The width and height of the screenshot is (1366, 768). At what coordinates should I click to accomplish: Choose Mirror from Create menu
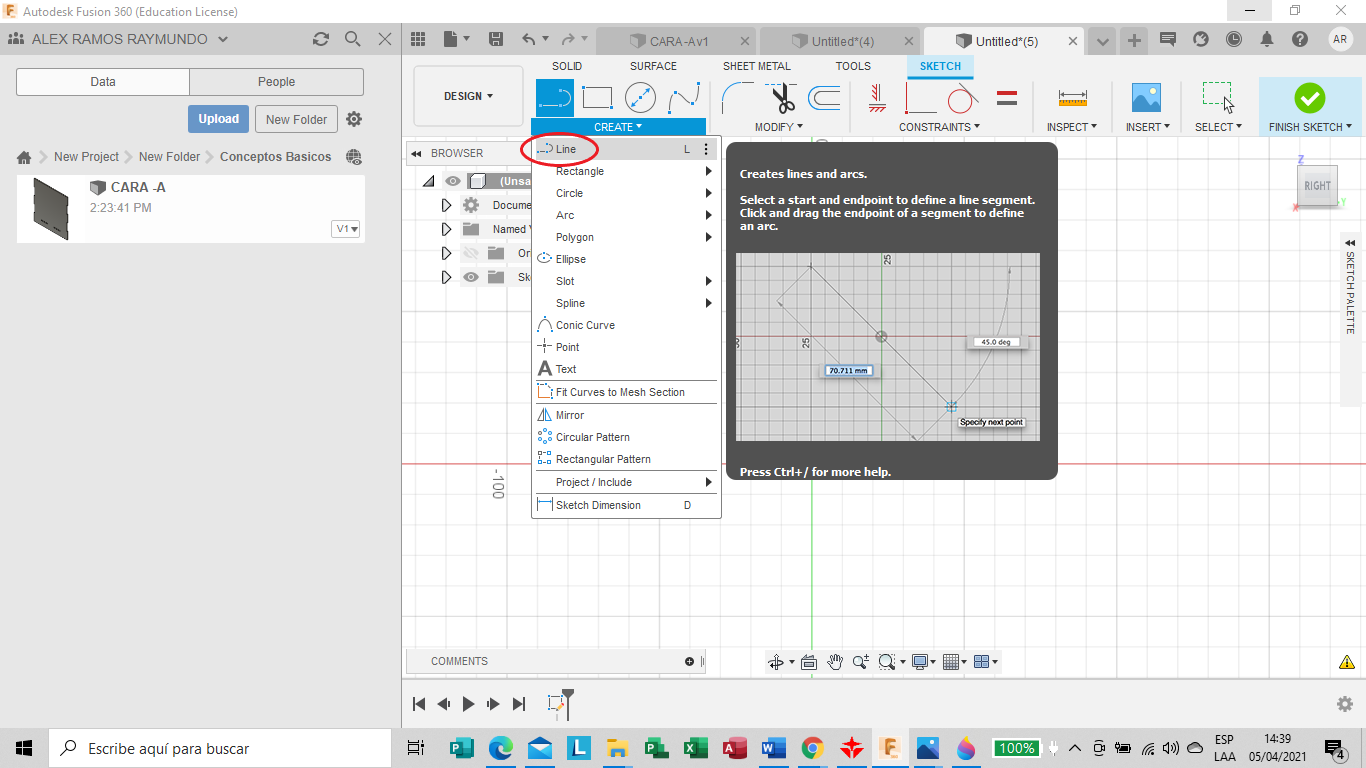point(624,415)
